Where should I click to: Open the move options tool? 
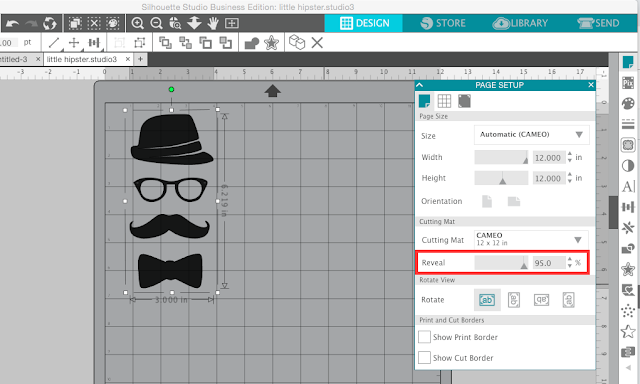click(74, 42)
